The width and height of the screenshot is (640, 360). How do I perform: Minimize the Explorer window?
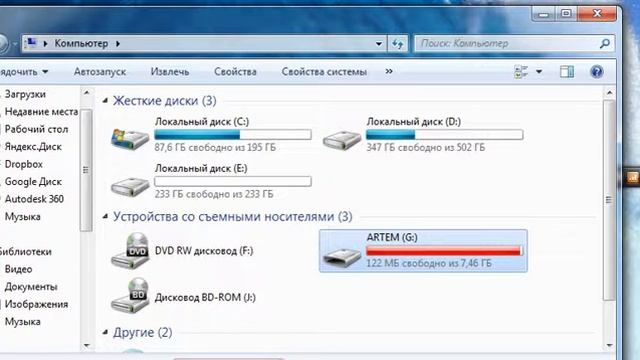543,13
